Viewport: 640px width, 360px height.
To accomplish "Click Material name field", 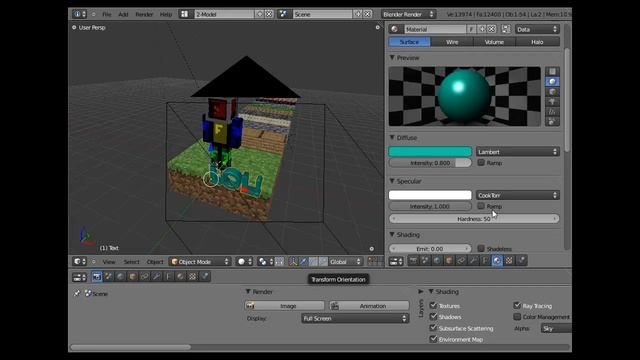I will click(x=435, y=29).
